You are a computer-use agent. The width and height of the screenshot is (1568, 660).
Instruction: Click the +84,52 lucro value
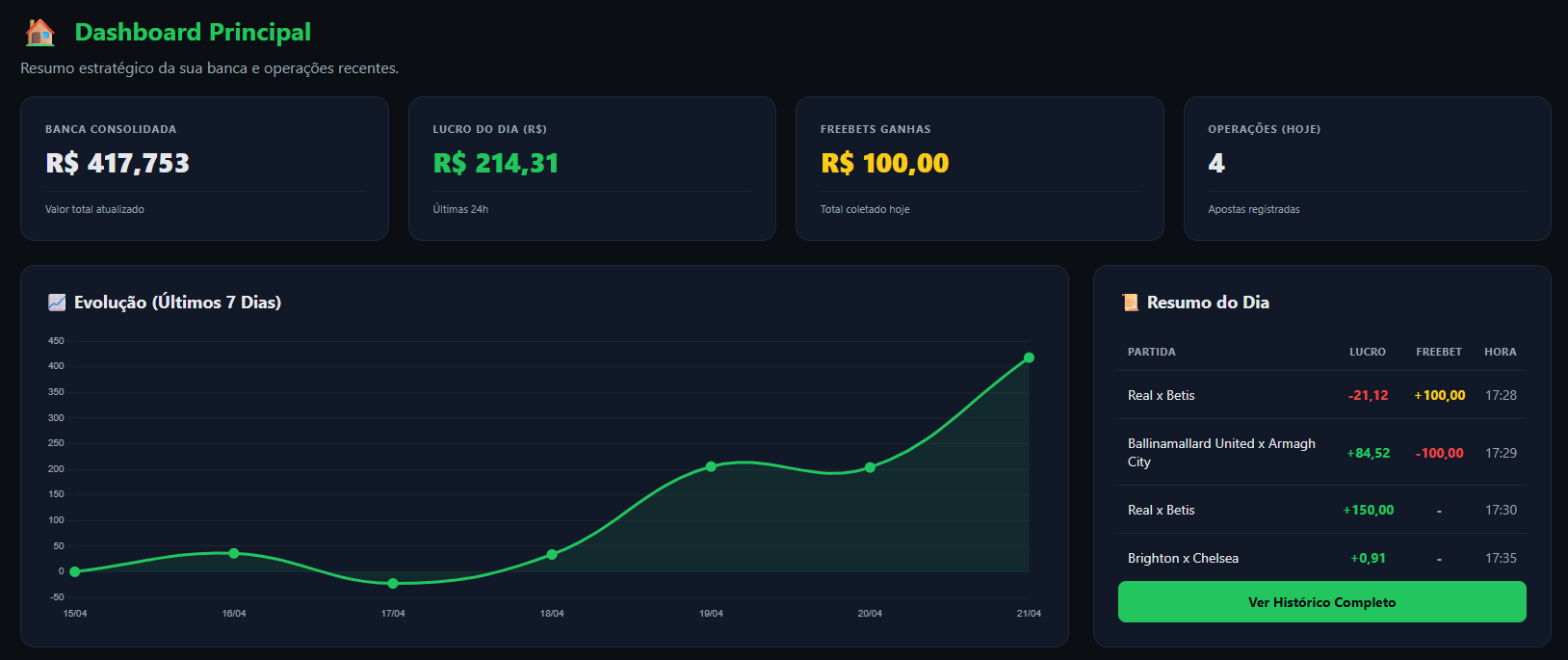coord(1369,453)
